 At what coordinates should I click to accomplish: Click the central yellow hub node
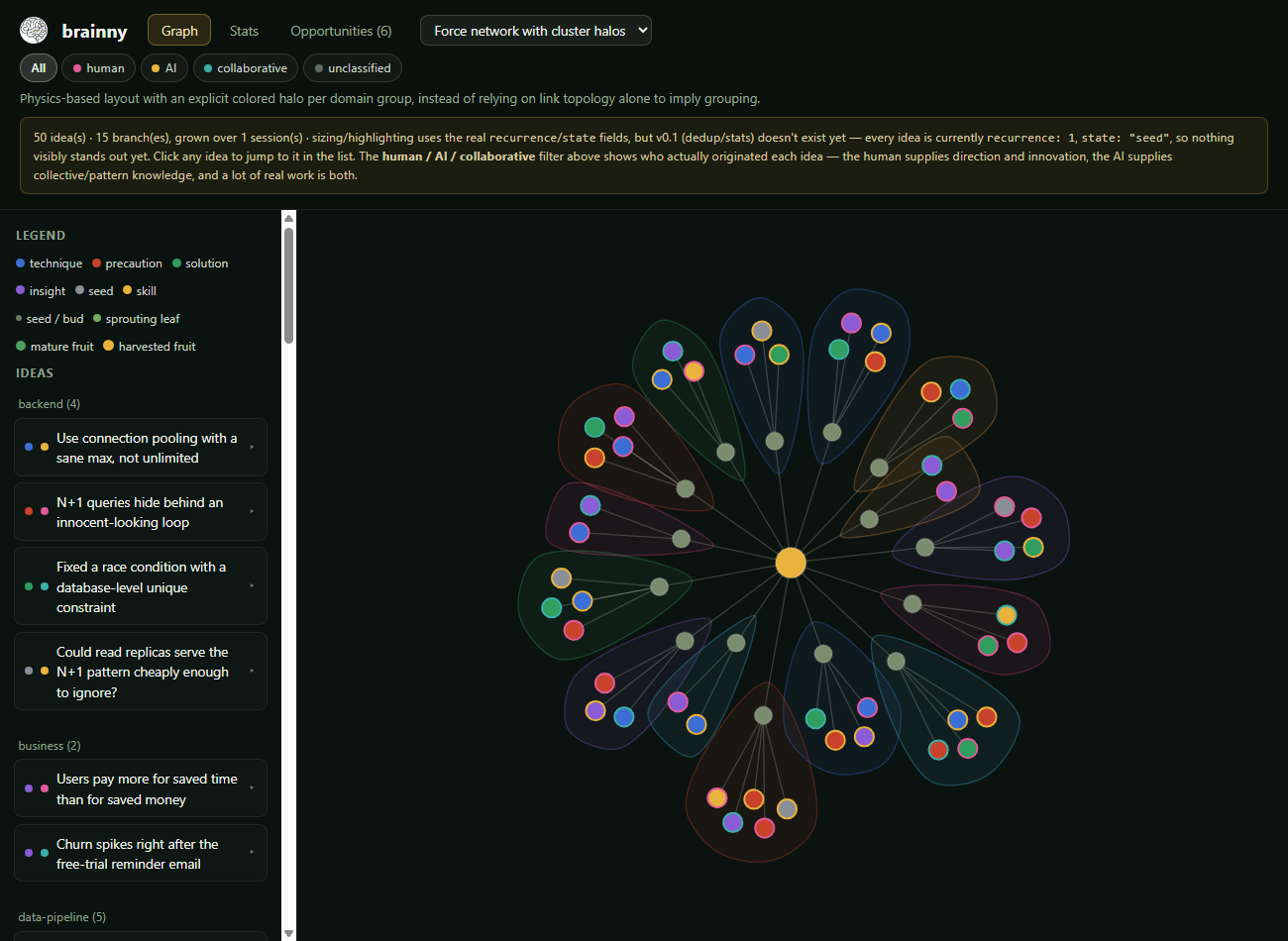pyautogui.click(x=791, y=563)
